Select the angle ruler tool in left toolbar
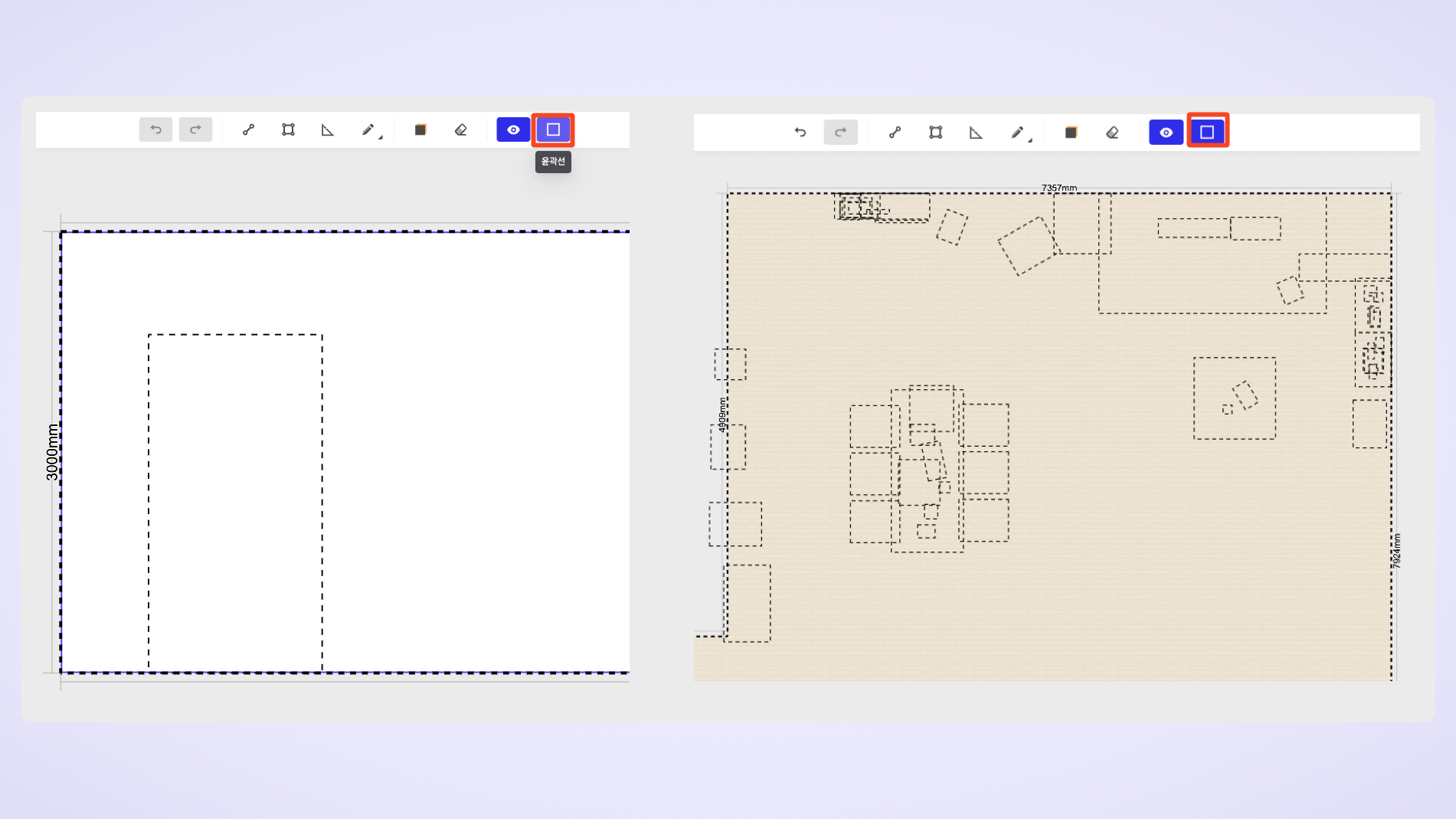Viewport: 1456px width, 819px height. pyautogui.click(x=328, y=130)
